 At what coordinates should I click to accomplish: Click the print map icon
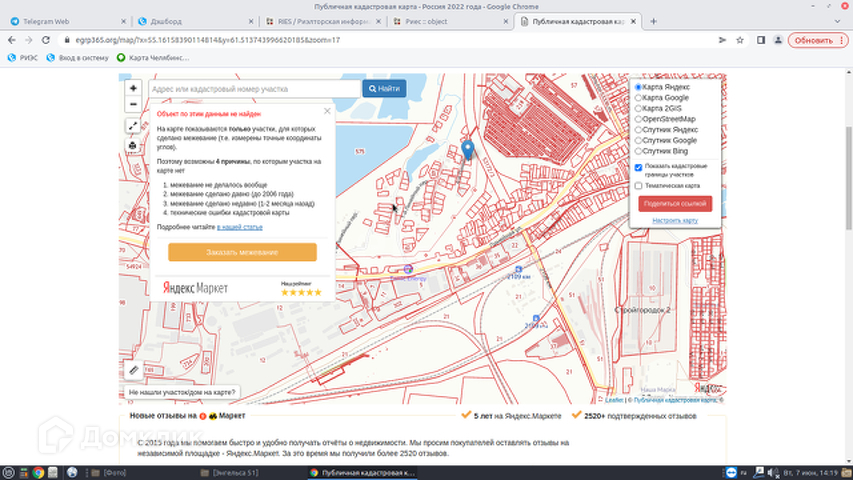pos(133,146)
